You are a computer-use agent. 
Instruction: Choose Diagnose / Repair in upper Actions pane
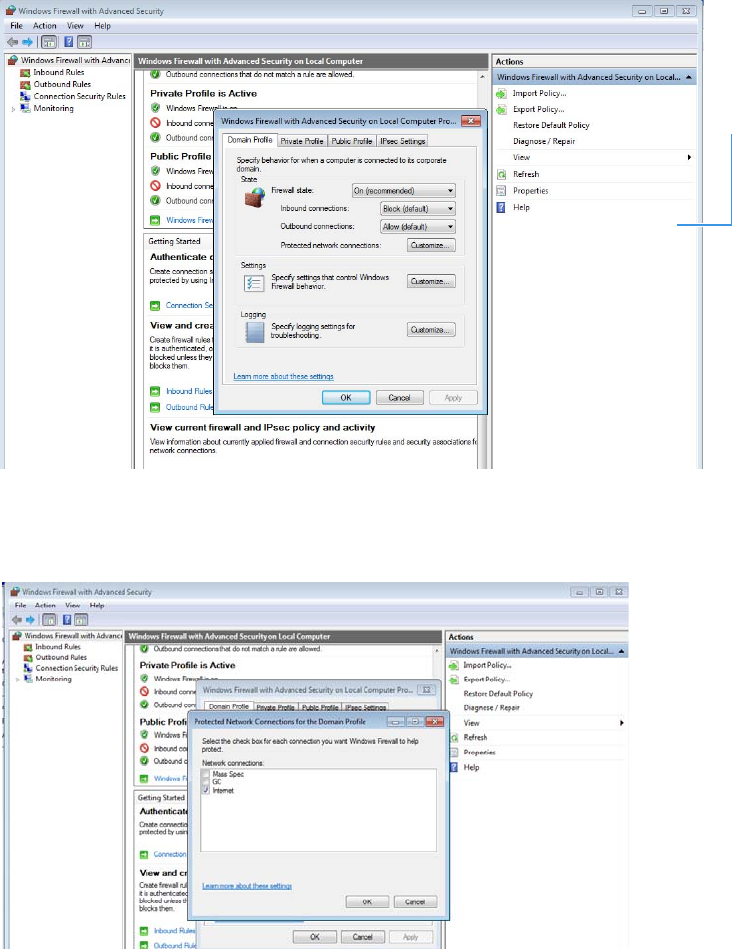(x=544, y=141)
